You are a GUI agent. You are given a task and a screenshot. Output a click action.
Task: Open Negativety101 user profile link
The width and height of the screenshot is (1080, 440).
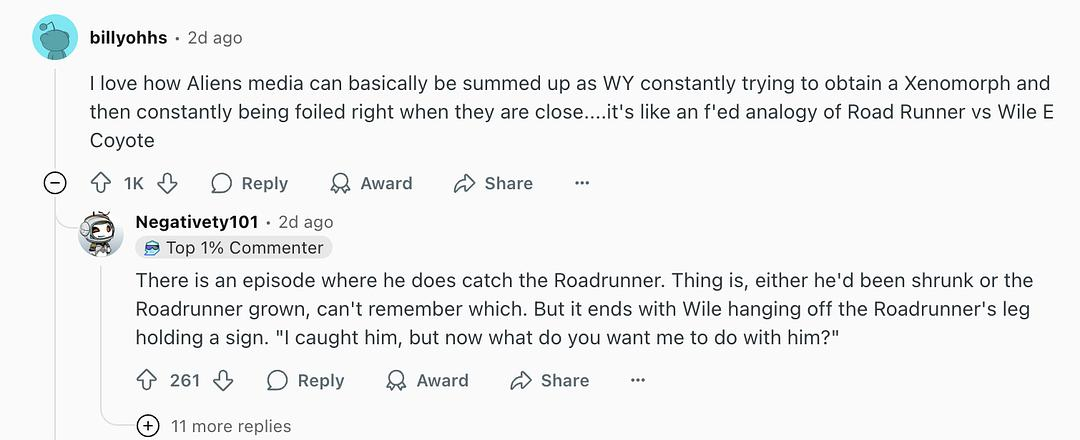click(x=196, y=221)
